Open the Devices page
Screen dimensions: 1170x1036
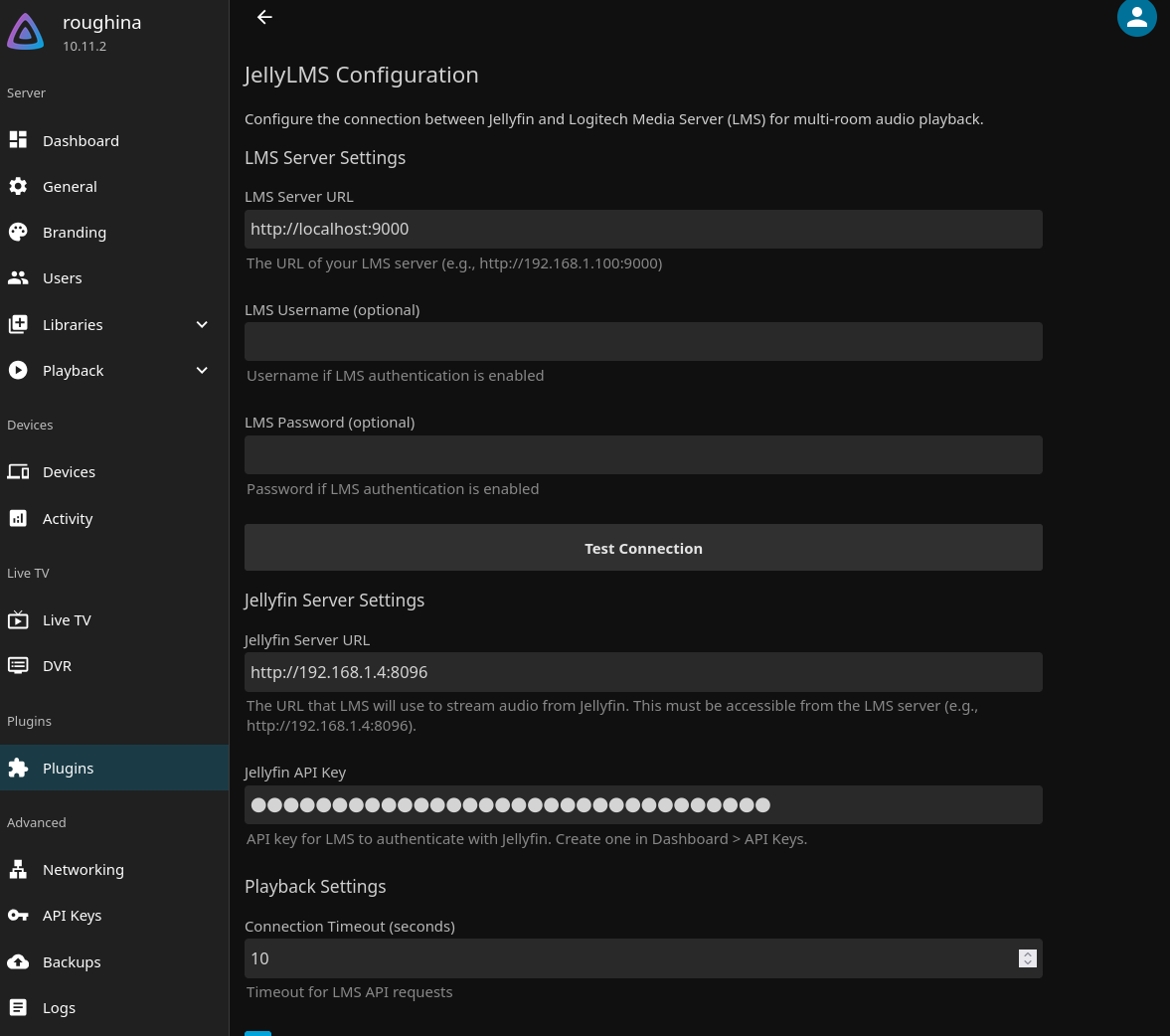[x=69, y=471]
